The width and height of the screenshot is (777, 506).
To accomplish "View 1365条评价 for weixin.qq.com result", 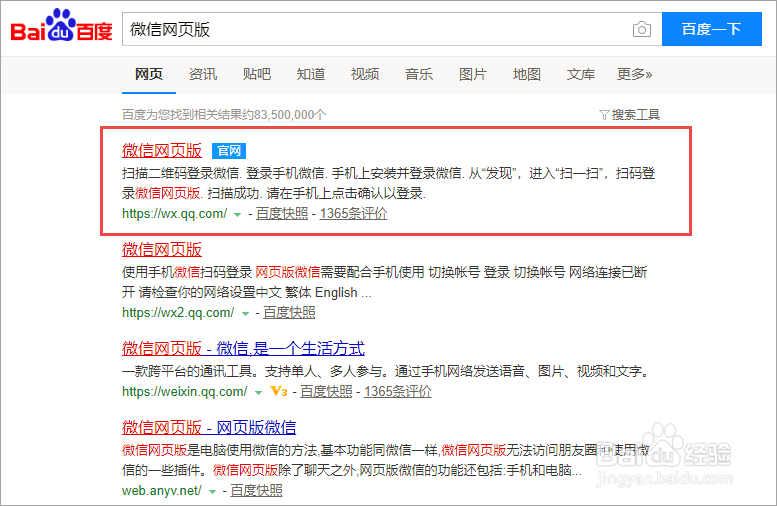I will coord(398,392).
